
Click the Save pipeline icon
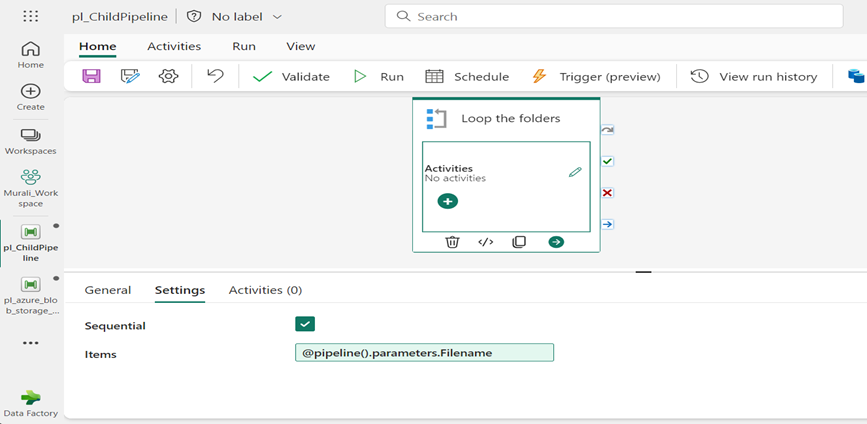click(91, 76)
